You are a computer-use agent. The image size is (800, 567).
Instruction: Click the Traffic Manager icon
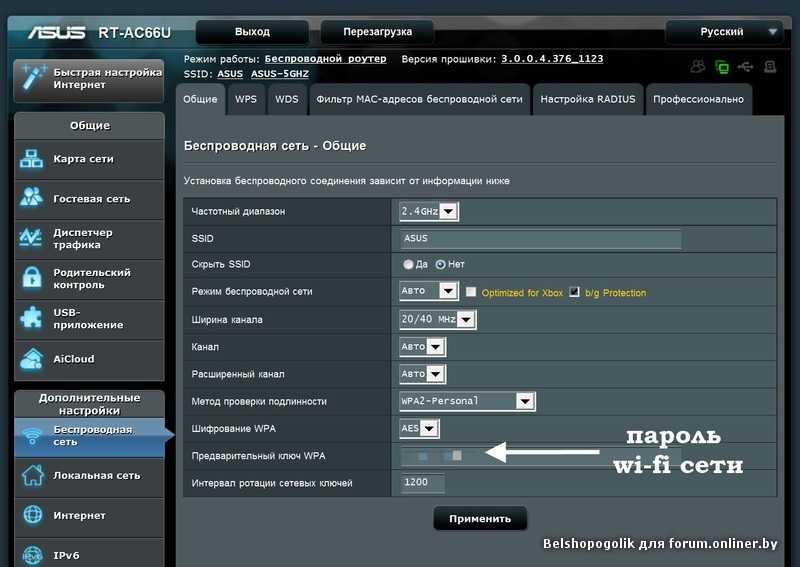point(31,238)
